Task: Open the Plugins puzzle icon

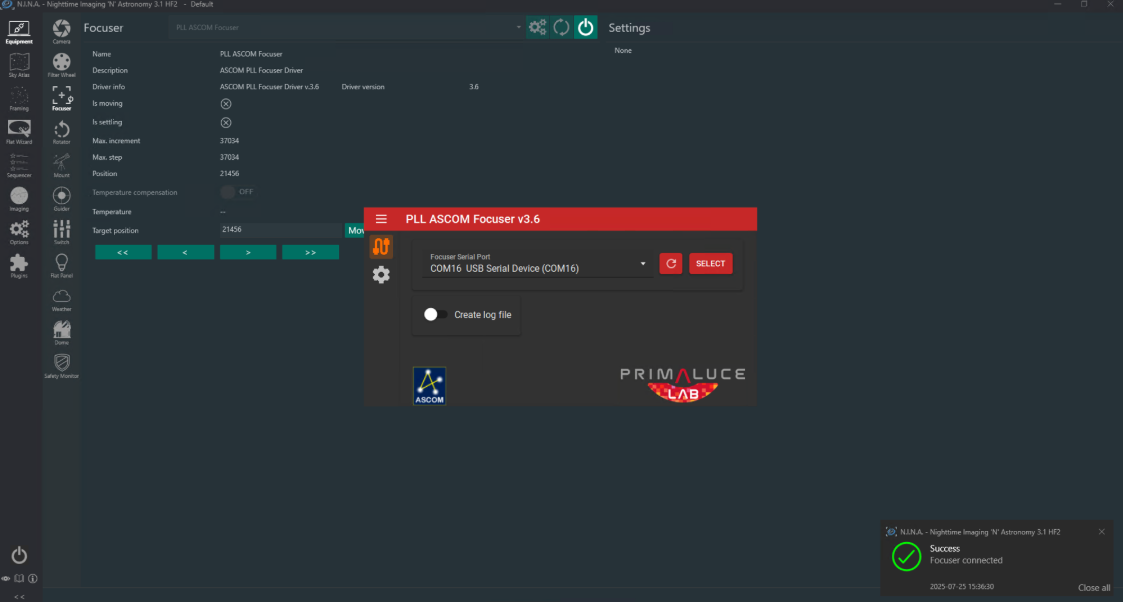Action: pos(19,266)
